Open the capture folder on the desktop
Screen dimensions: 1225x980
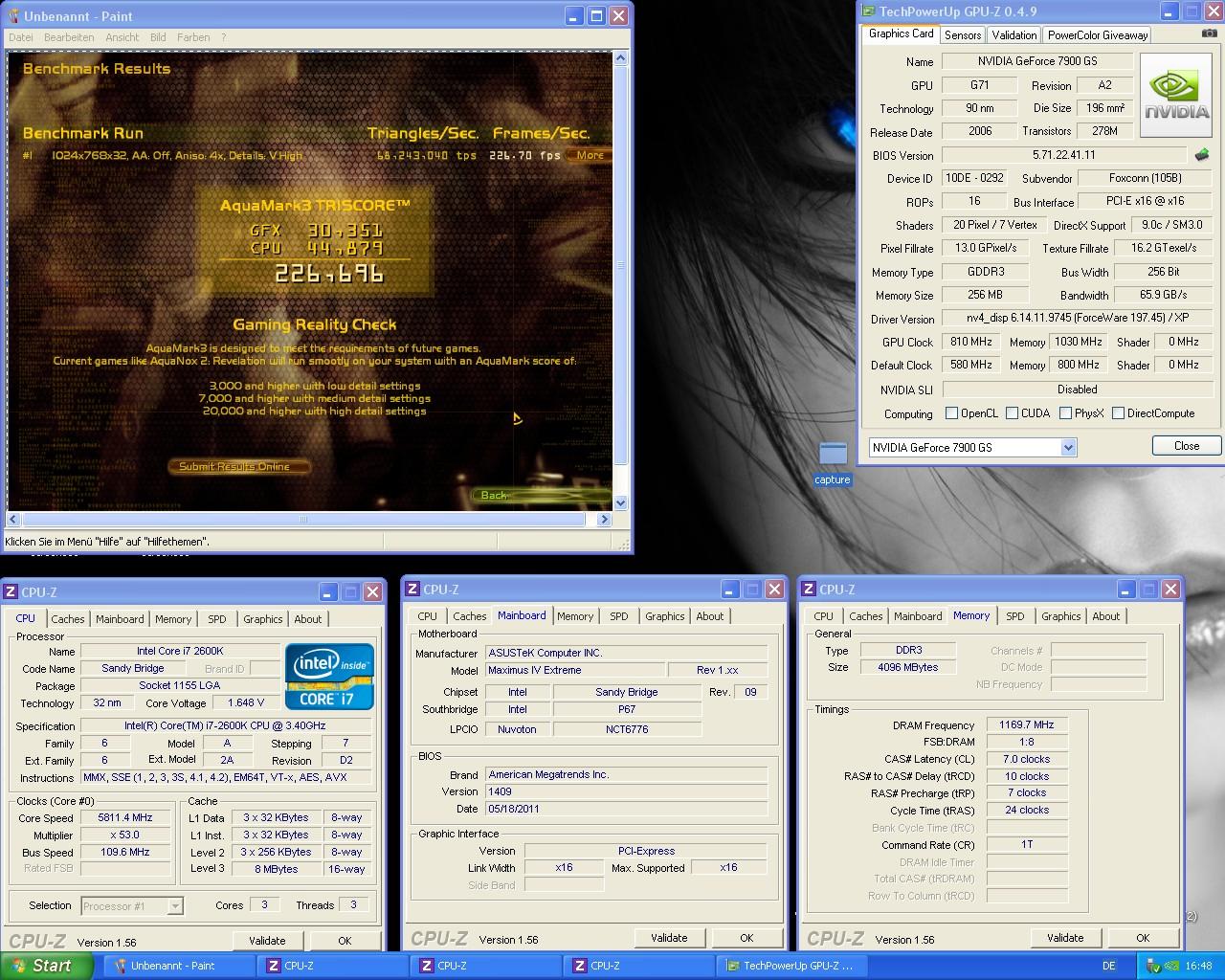tap(833, 463)
